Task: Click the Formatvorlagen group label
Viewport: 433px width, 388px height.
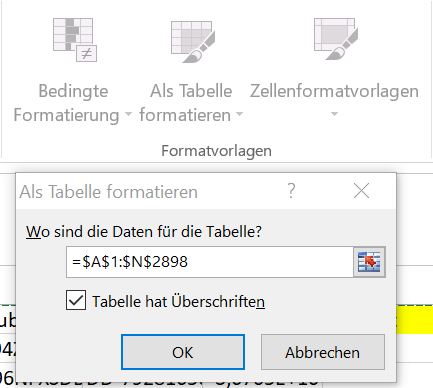Action: pos(216,151)
